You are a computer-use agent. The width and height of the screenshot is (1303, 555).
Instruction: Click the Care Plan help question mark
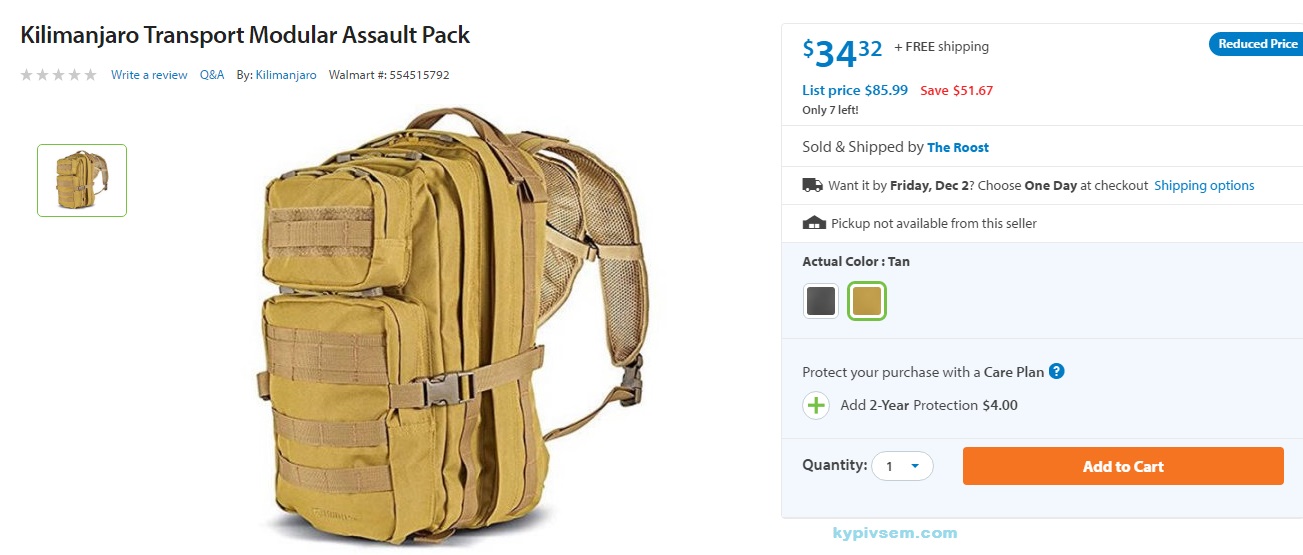tap(1056, 371)
